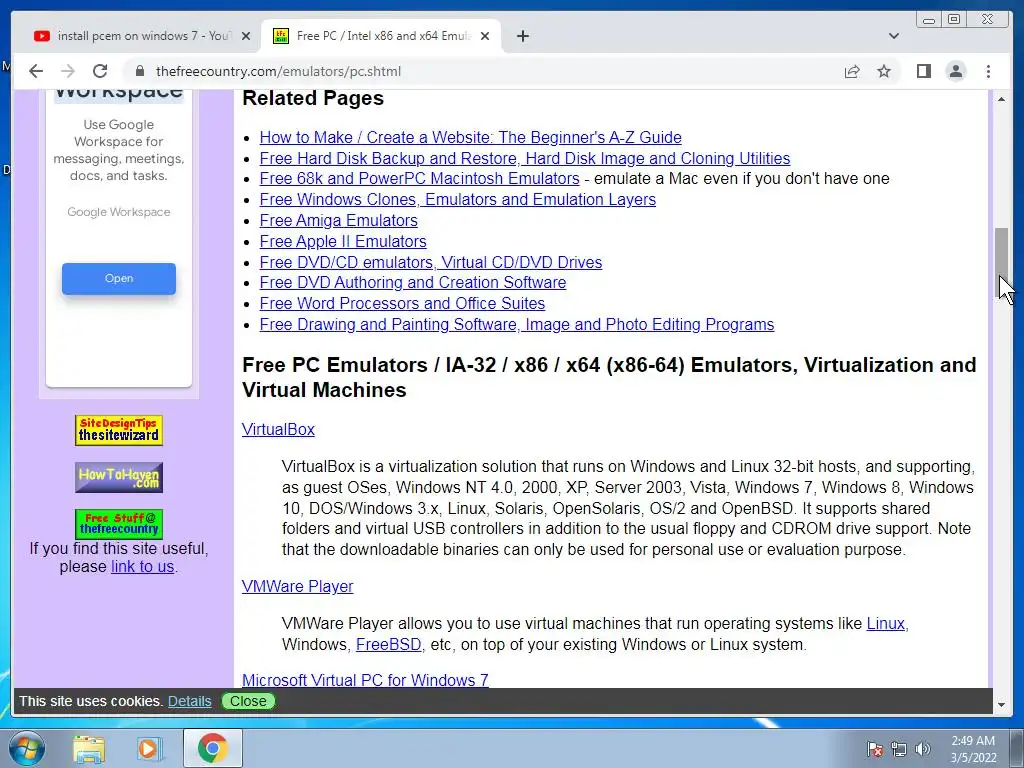The height and width of the screenshot is (768, 1024).
Task: Open Free Windows Clones and Emulation Layers
Action: 458,199
